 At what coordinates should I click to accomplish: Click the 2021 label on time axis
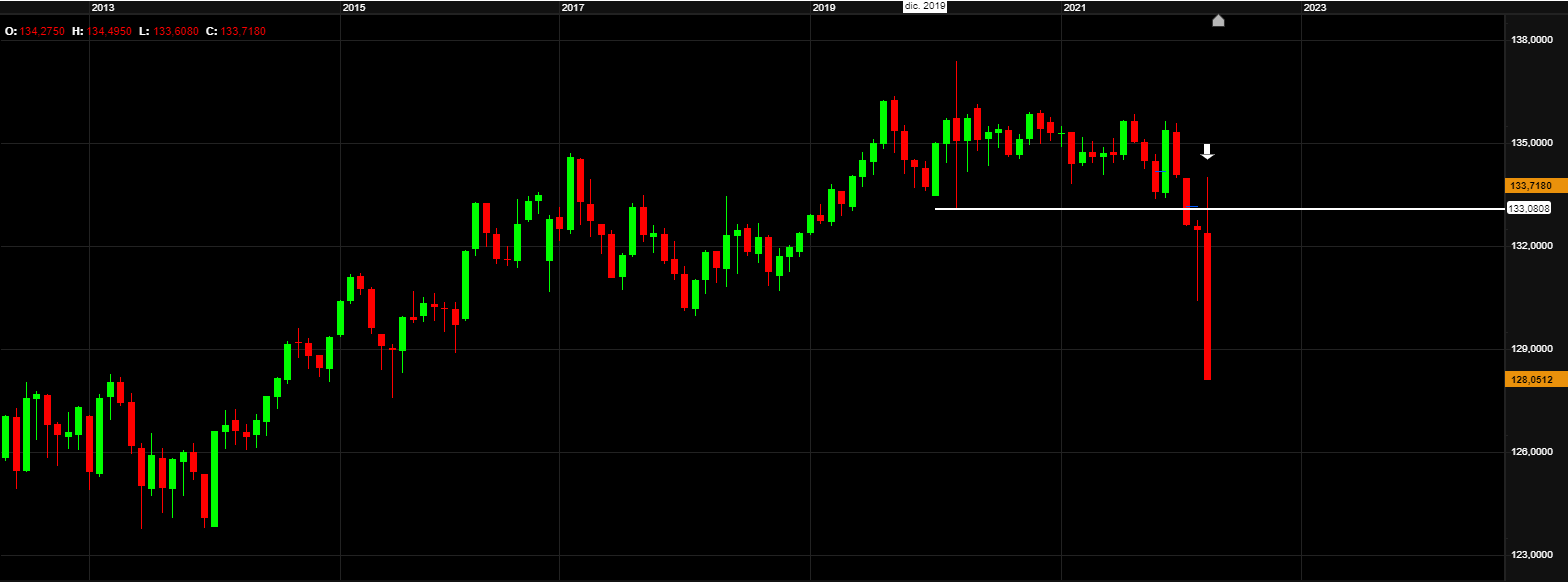point(1075,7)
